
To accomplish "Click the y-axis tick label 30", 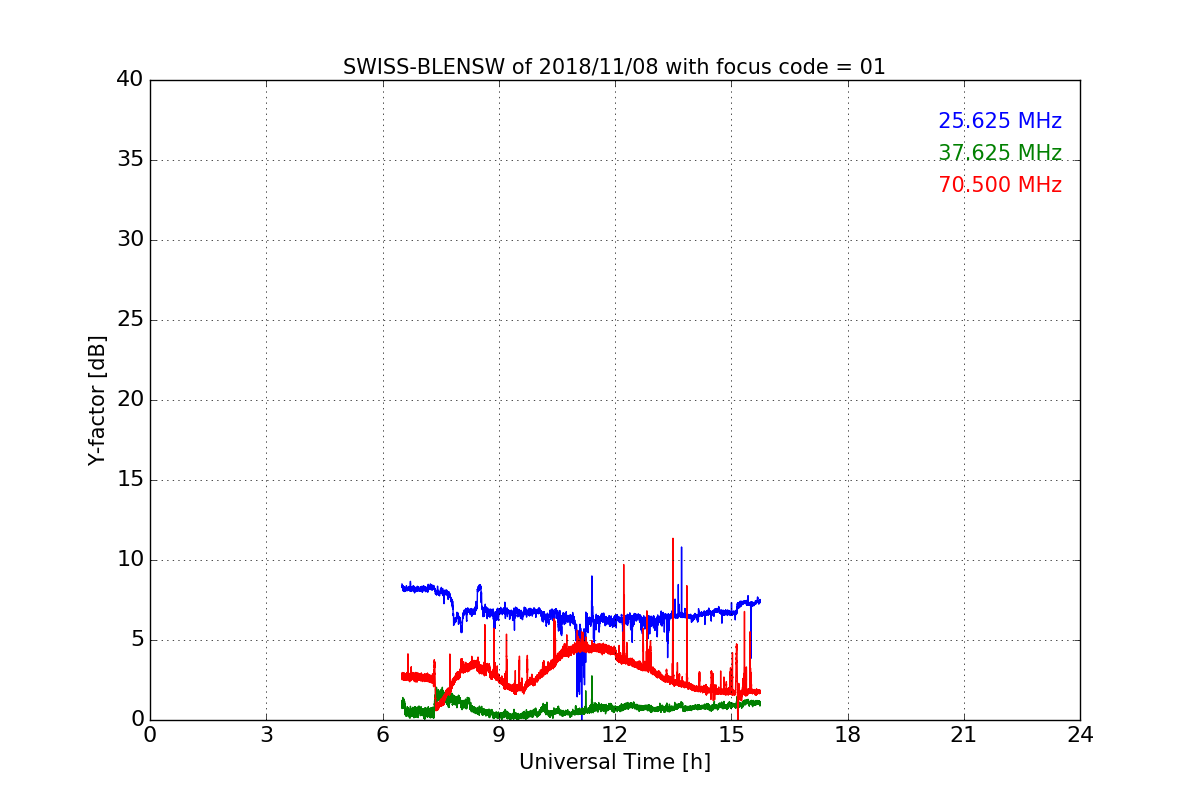I will coord(130,240).
